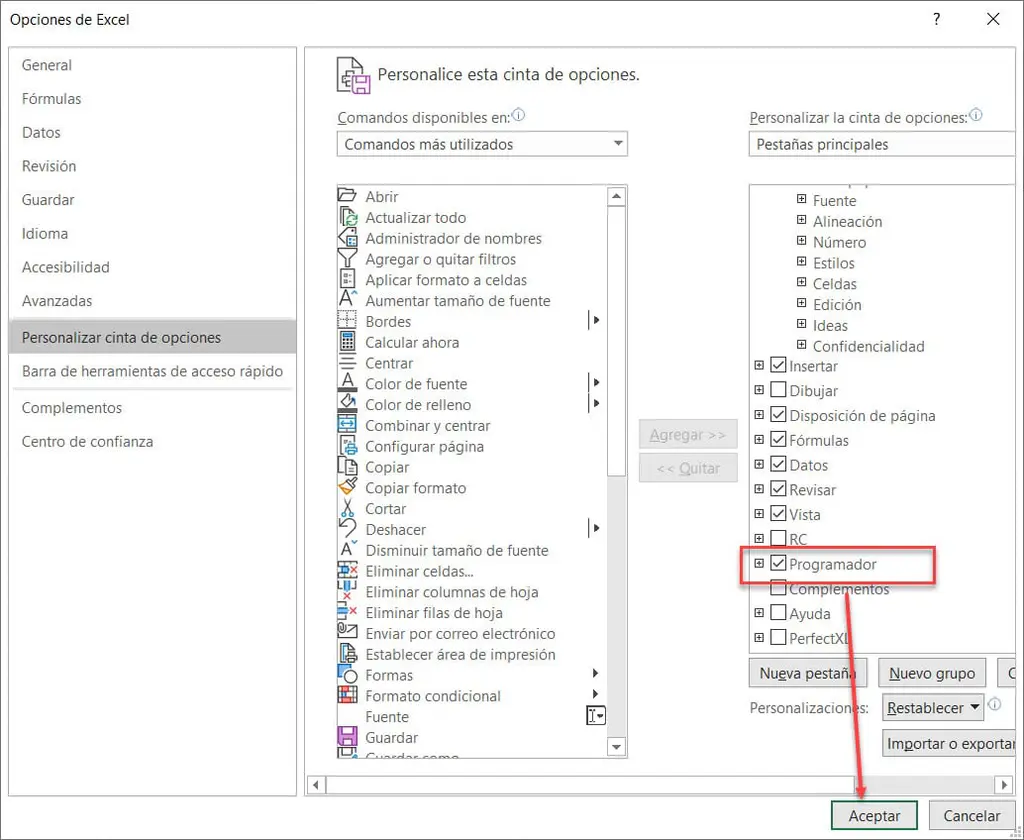Select the Formato condicional icon
Image resolution: width=1024 pixels, height=840 pixels.
(x=348, y=695)
